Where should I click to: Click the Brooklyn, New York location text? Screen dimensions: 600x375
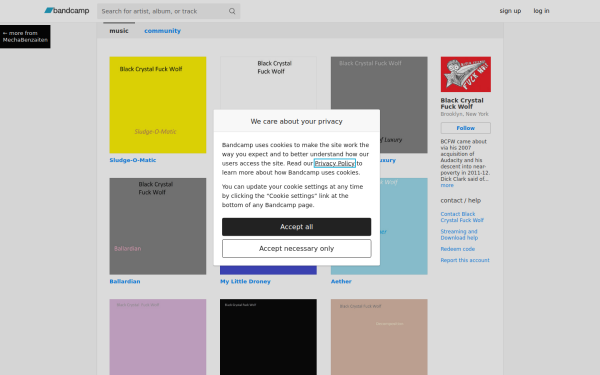465,114
